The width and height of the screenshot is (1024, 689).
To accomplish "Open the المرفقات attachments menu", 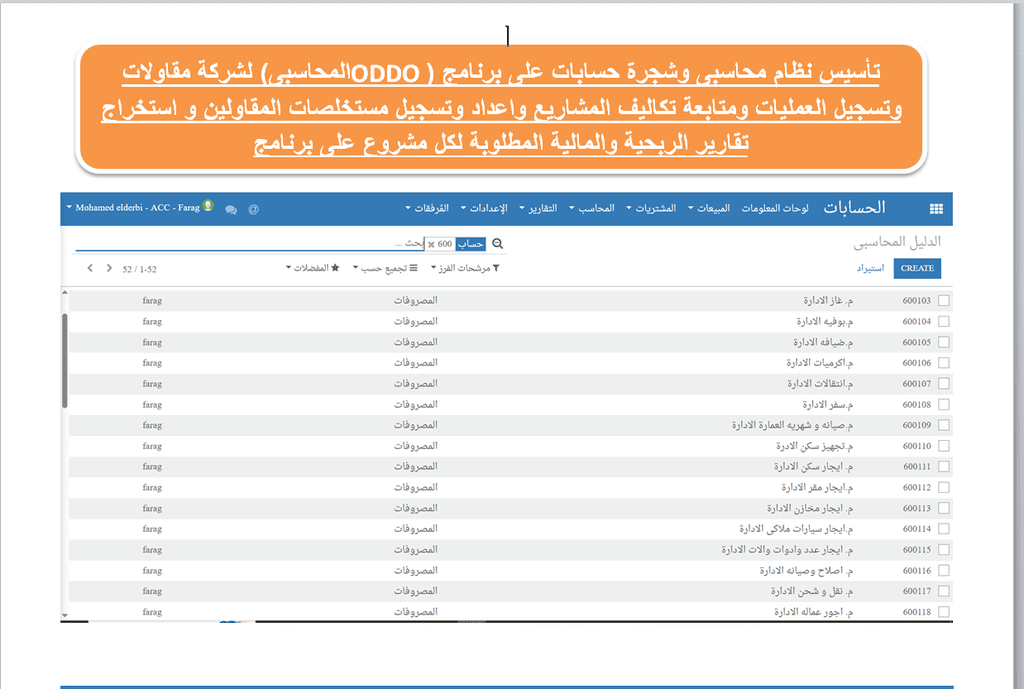I will click(427, 208).
